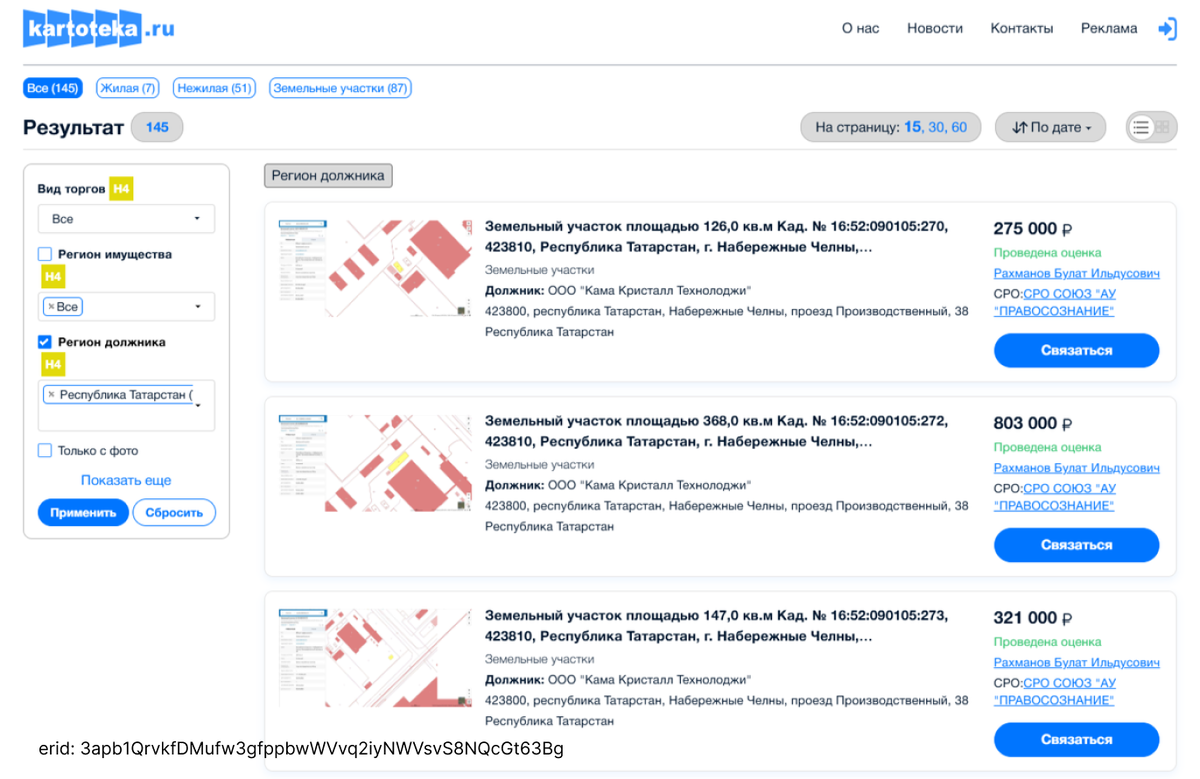
Task: Select the 'Все (145)' filter tab
Action: (x=53, y=88)
